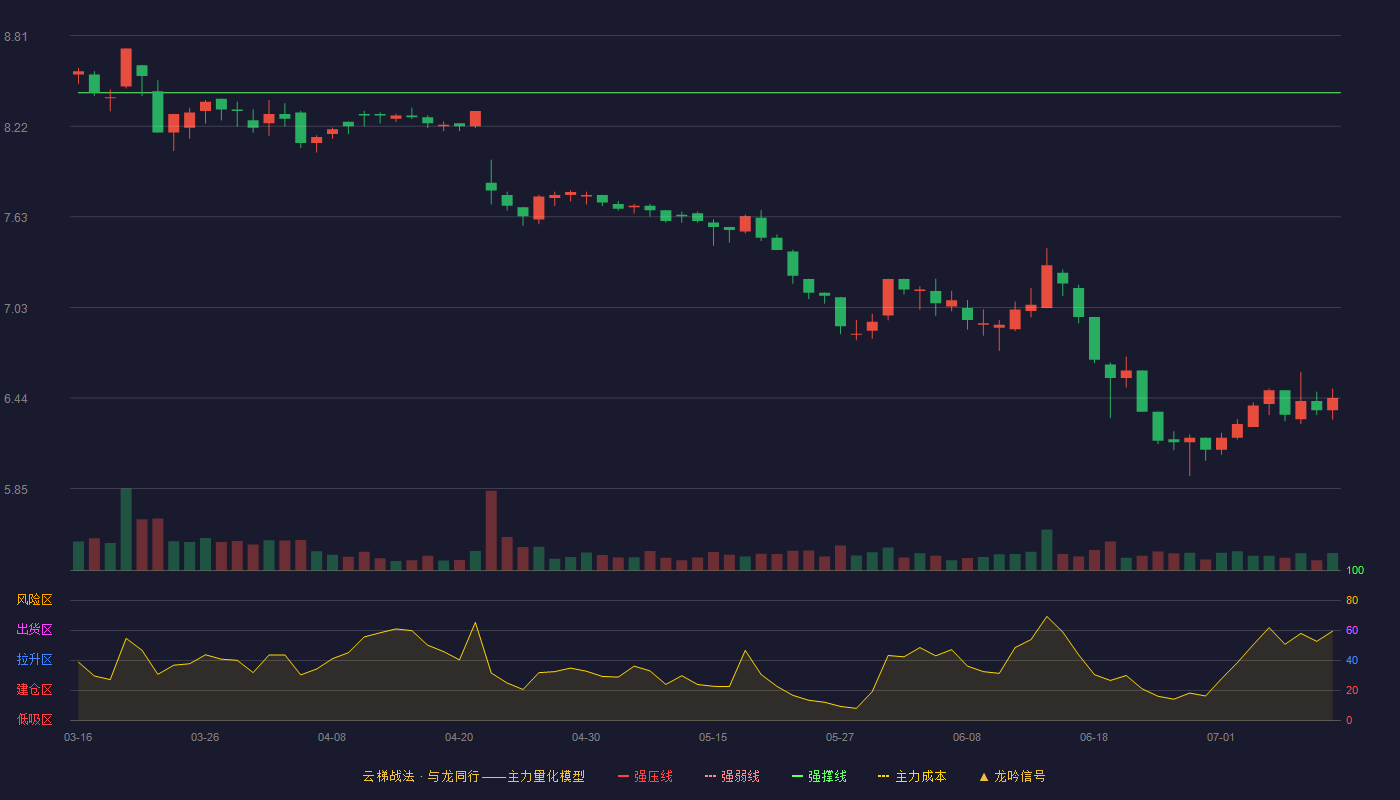Click the 8.22 price axis label
The width and height of the screenshot is (1400, 800).
tap(16, 128)
